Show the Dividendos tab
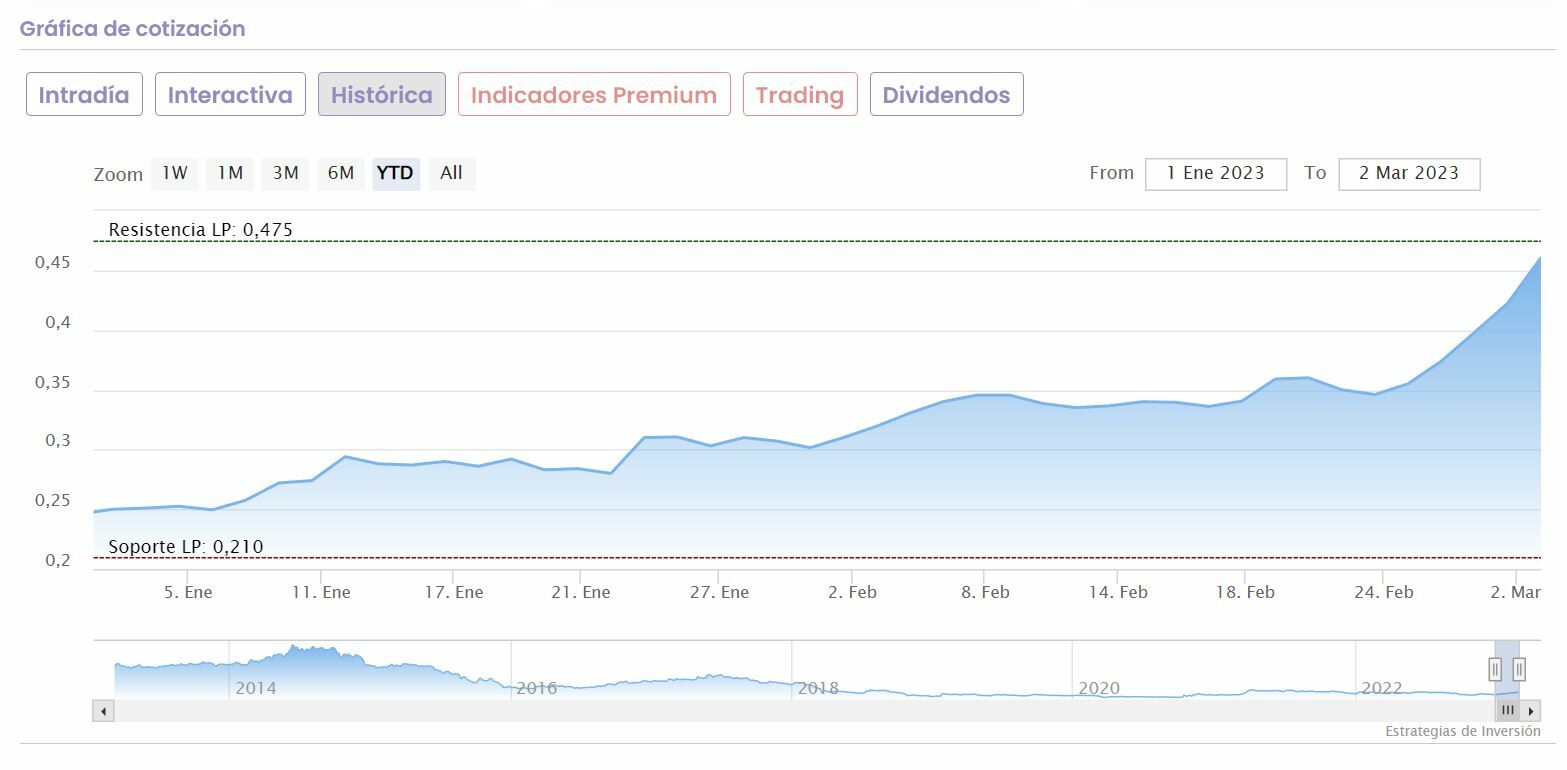1567x770 pixels. [946, 95]
